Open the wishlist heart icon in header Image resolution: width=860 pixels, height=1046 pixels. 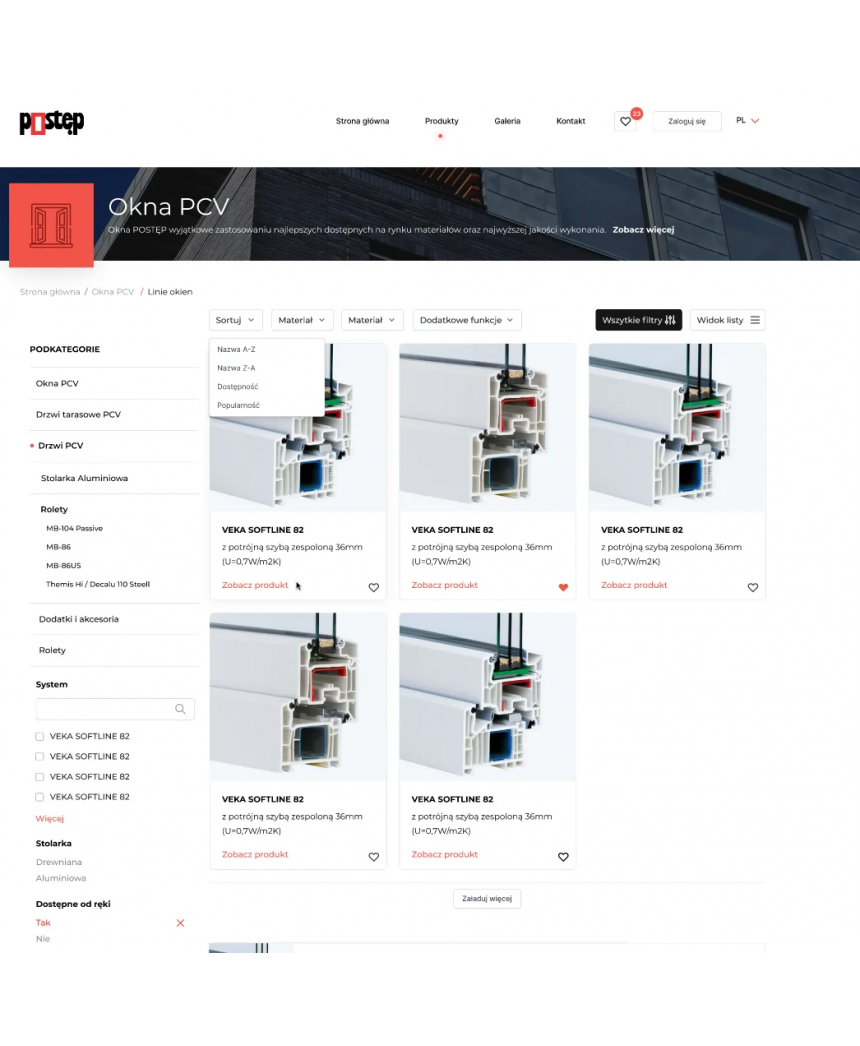[625, 121]
